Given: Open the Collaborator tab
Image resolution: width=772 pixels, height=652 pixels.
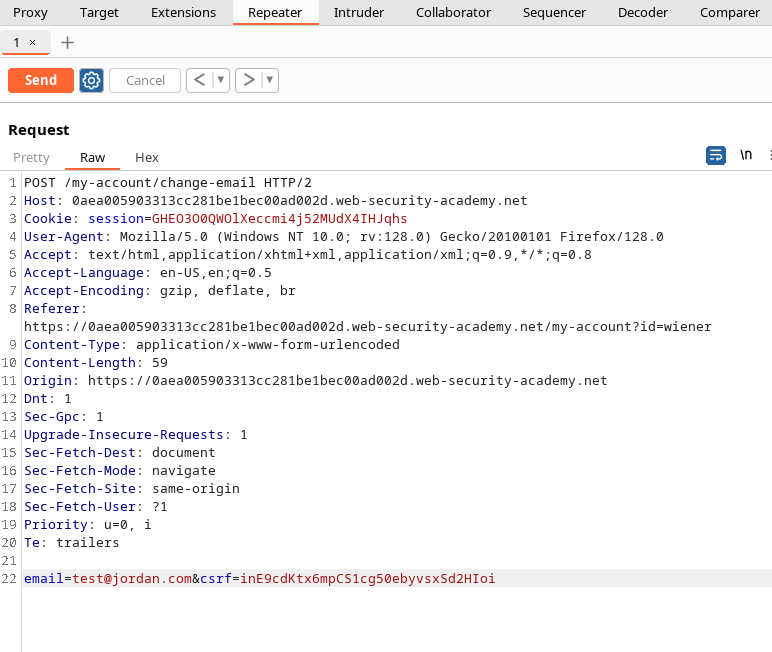Looking at the screenshot, I should (x=453, y=12).
